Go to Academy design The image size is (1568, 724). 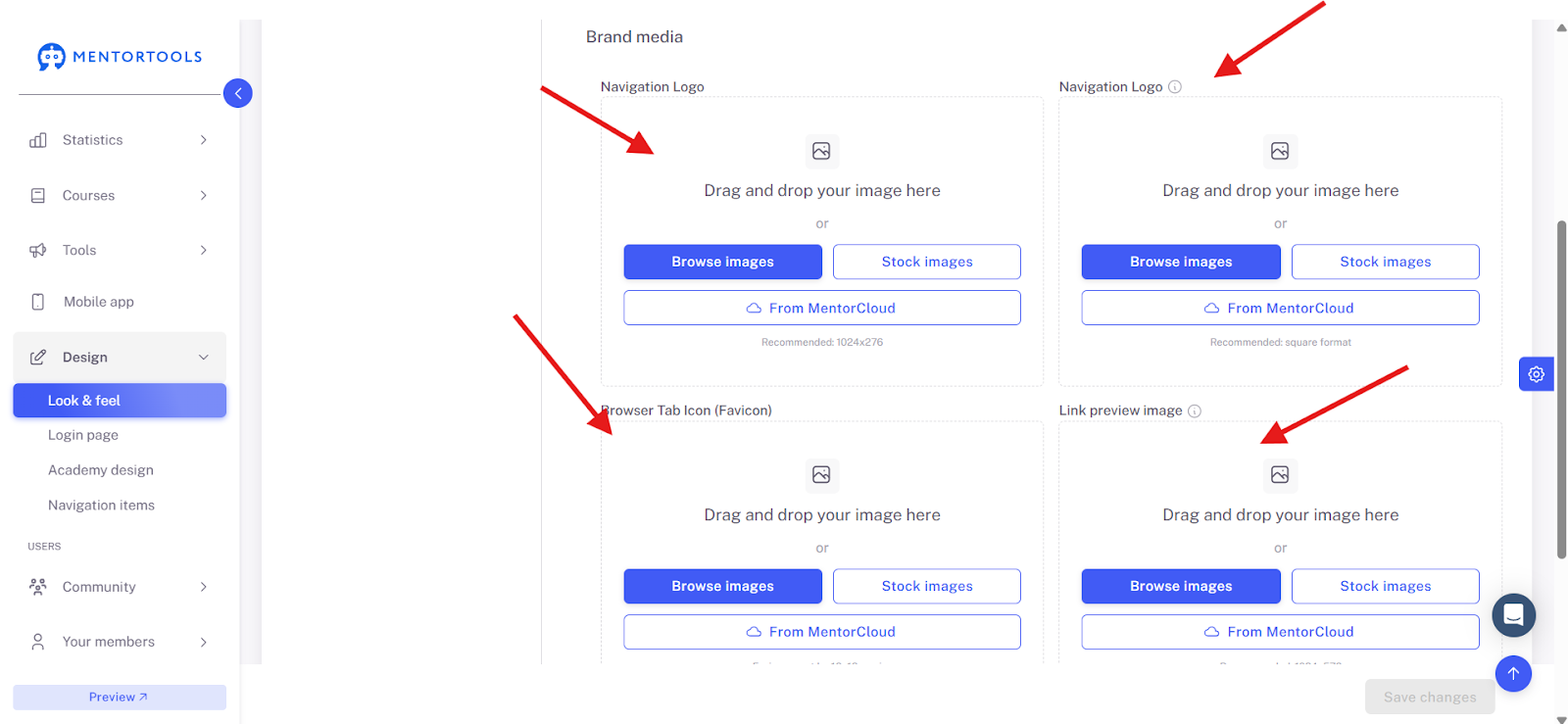click(101, 470)
